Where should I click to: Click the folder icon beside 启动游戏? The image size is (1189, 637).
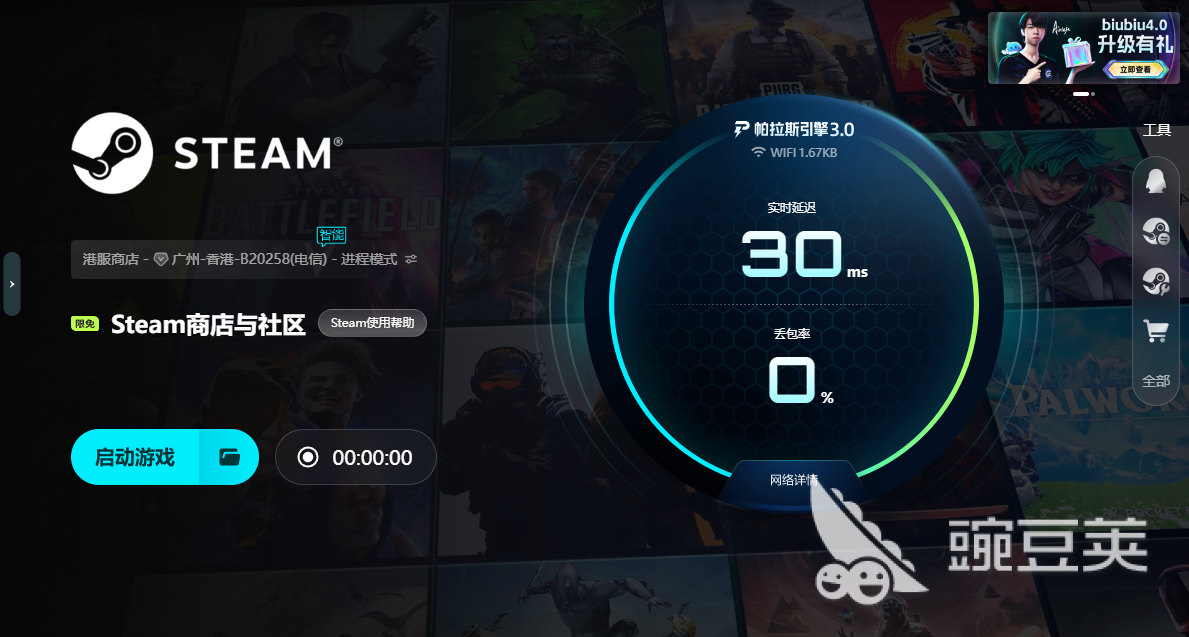(x=229, y=457)
